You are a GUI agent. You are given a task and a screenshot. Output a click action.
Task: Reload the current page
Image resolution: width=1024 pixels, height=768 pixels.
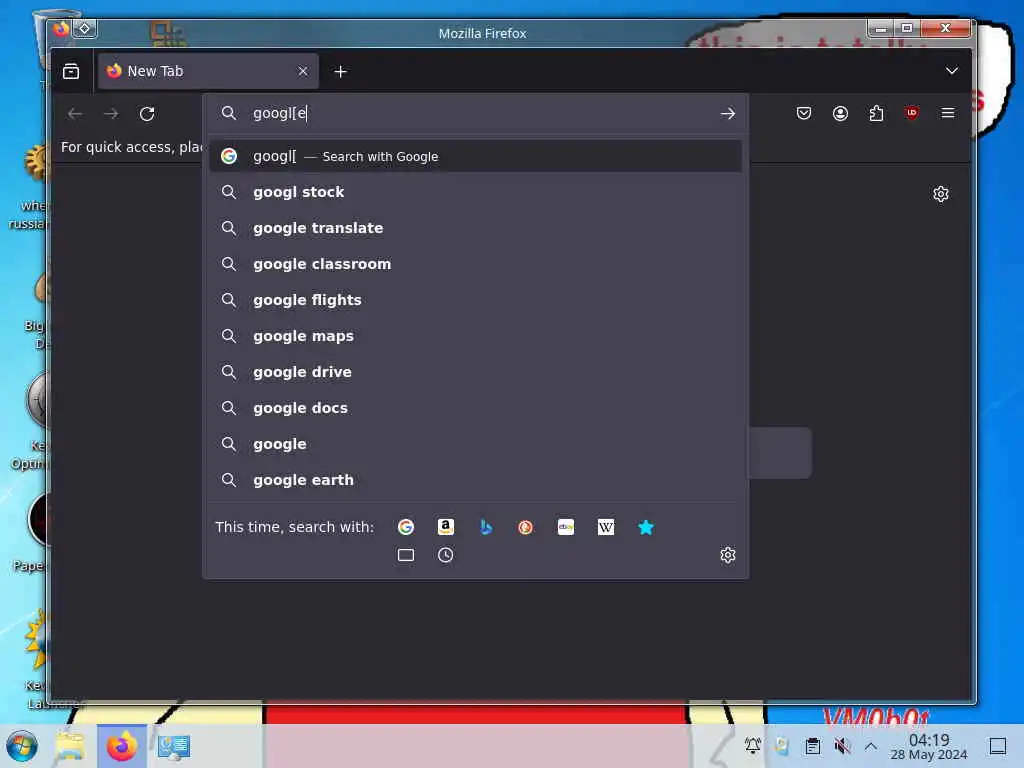click(147, 114)
